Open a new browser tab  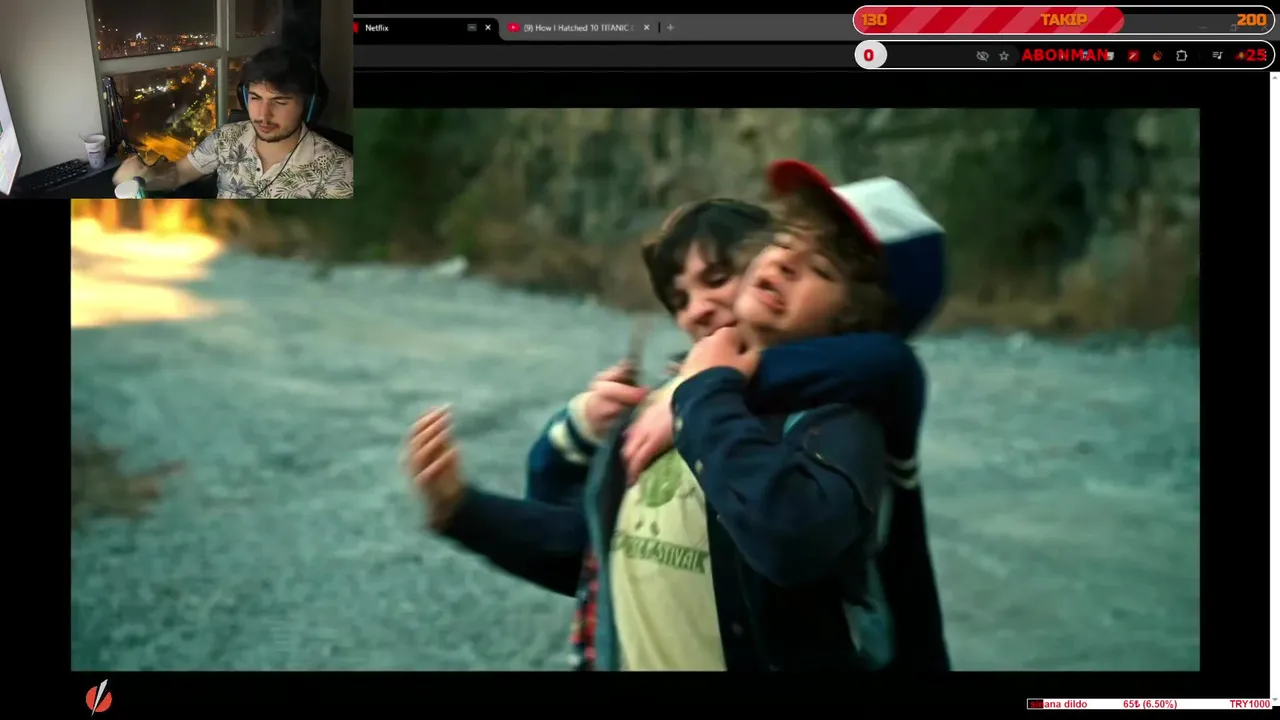(670, 28)
